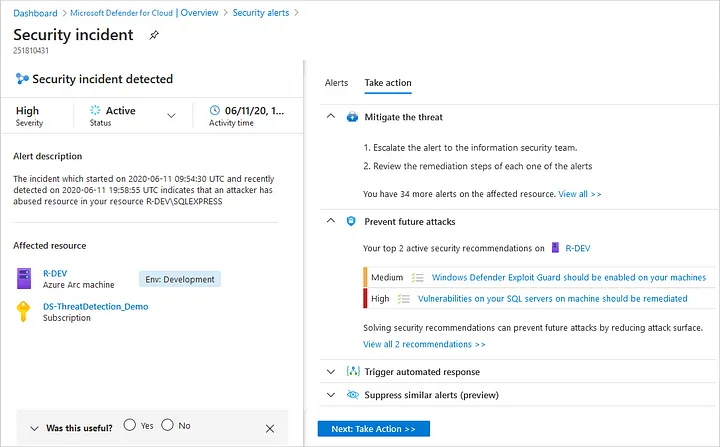The image size is (720, 447).
Task: Click the Trigger automated response icon
Action: (353, 371)
